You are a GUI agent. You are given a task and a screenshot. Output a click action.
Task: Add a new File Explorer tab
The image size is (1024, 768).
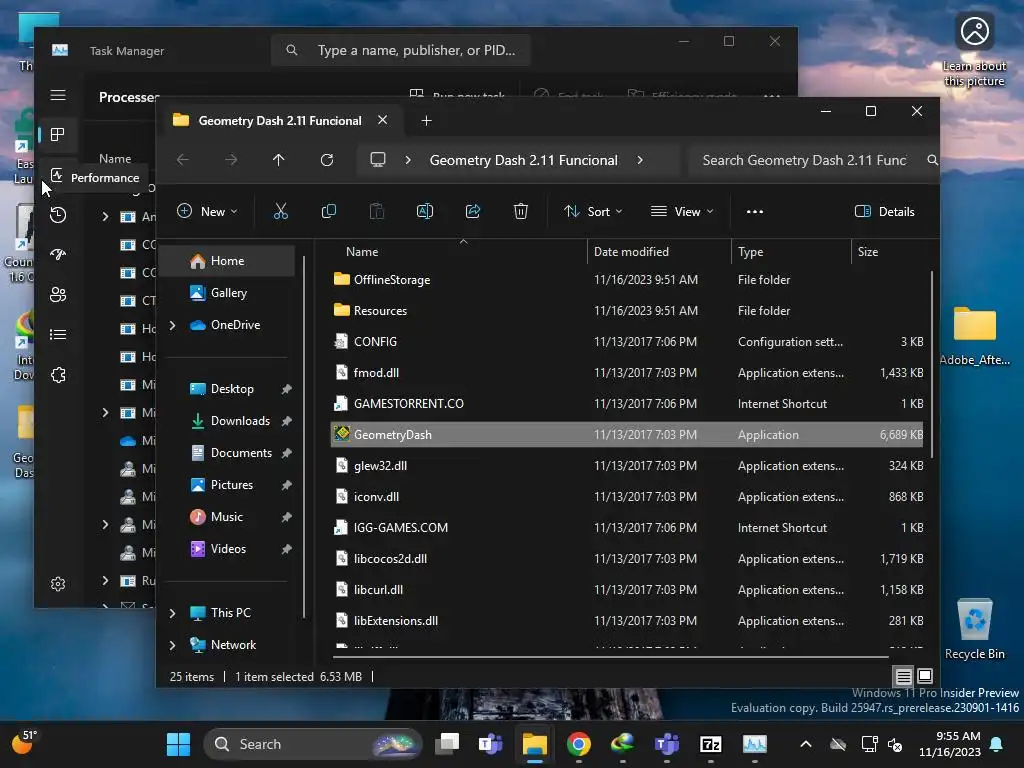click(x=426, y=121)
